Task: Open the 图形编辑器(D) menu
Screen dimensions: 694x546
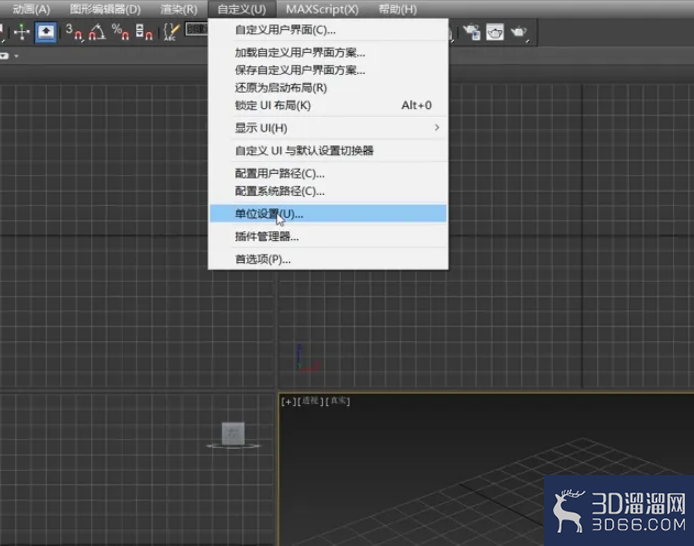Action: click(105, 9)
